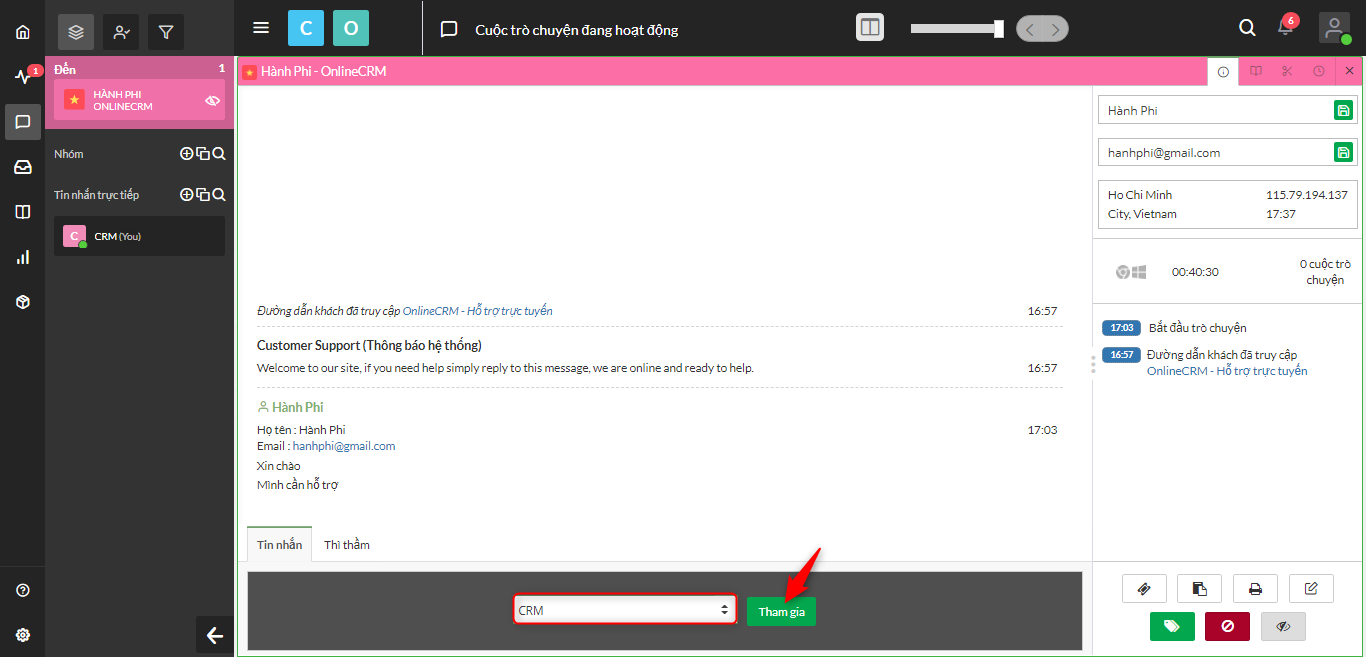Grab the side panel resize dots handle
The height and width of the screenshot is (657, 1366).
(x=1093, y=365)
